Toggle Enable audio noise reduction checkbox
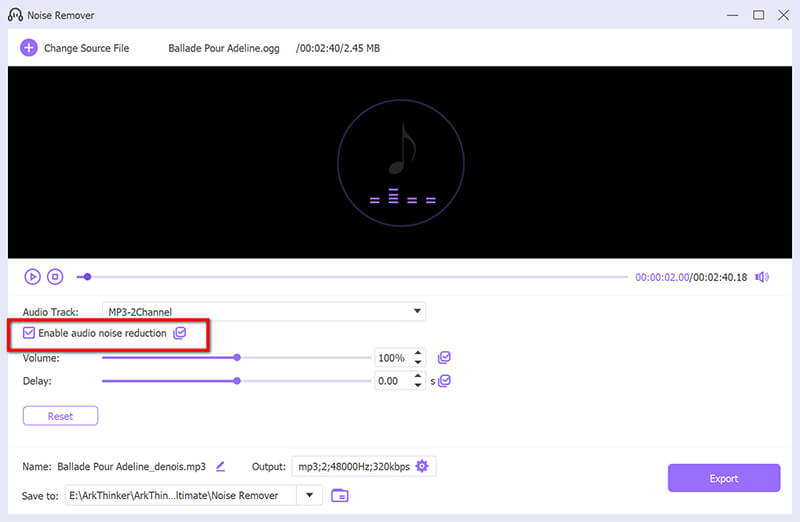The image size is (800, 522). [x=29, y=333]
